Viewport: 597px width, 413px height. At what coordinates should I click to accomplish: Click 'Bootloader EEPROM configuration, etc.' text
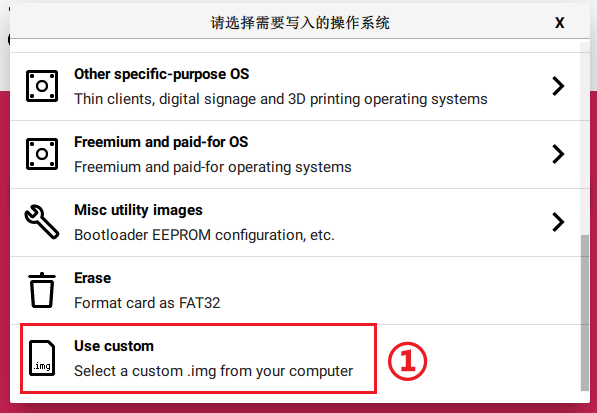coord(204,235)
